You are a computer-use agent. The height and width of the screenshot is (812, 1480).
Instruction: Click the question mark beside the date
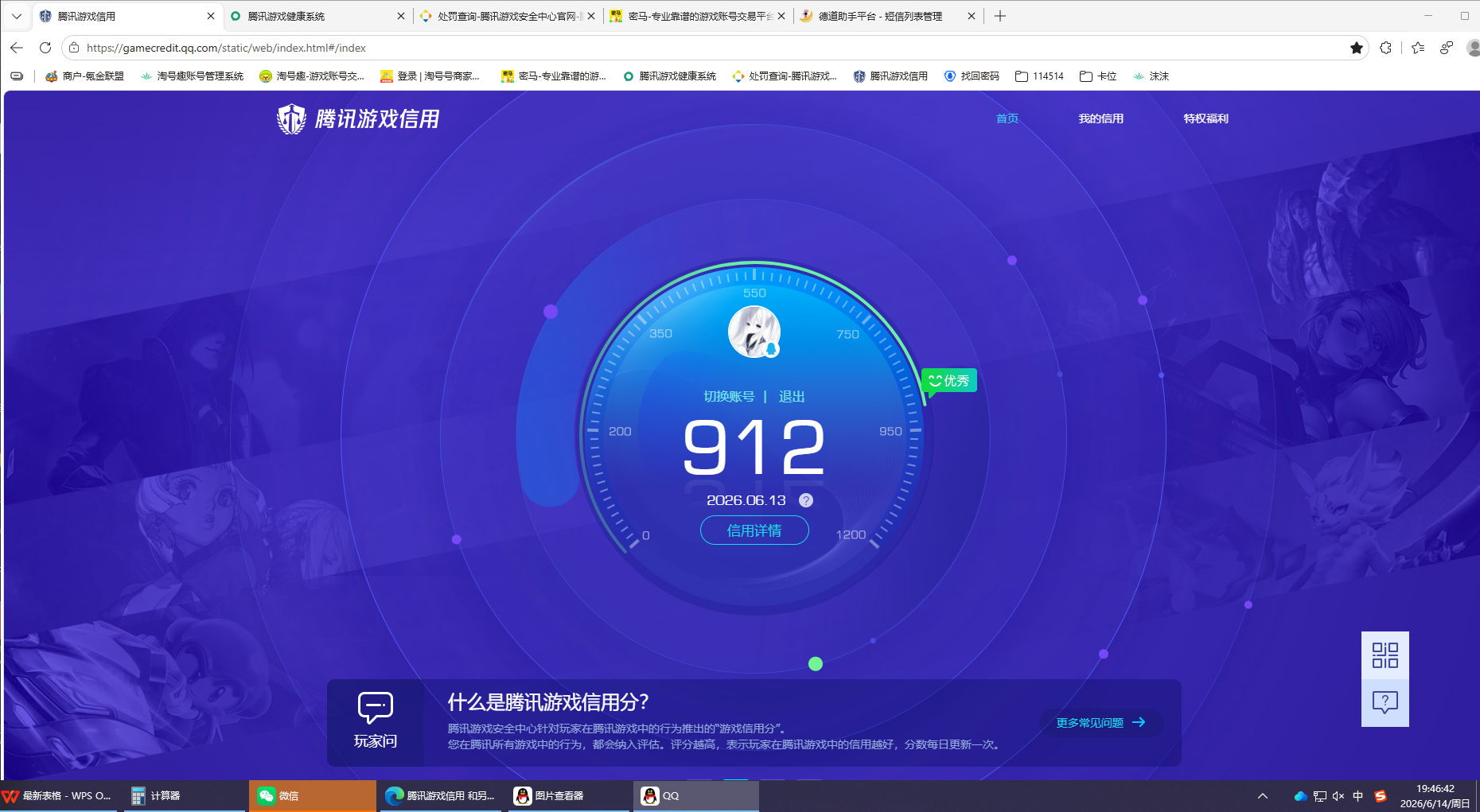click(x=806, y=500)
